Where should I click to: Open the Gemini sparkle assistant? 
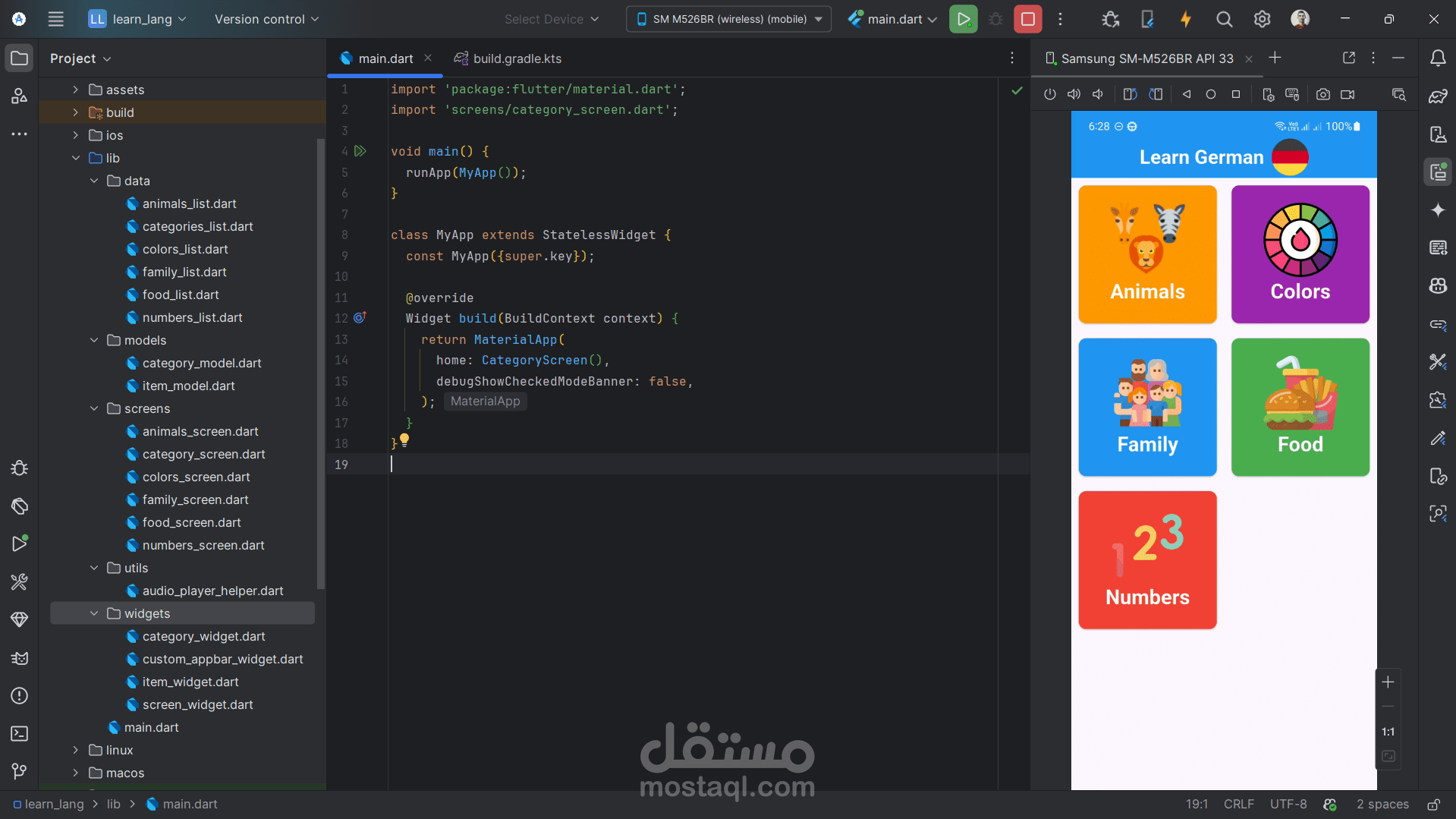click(x=1438, y=210)
